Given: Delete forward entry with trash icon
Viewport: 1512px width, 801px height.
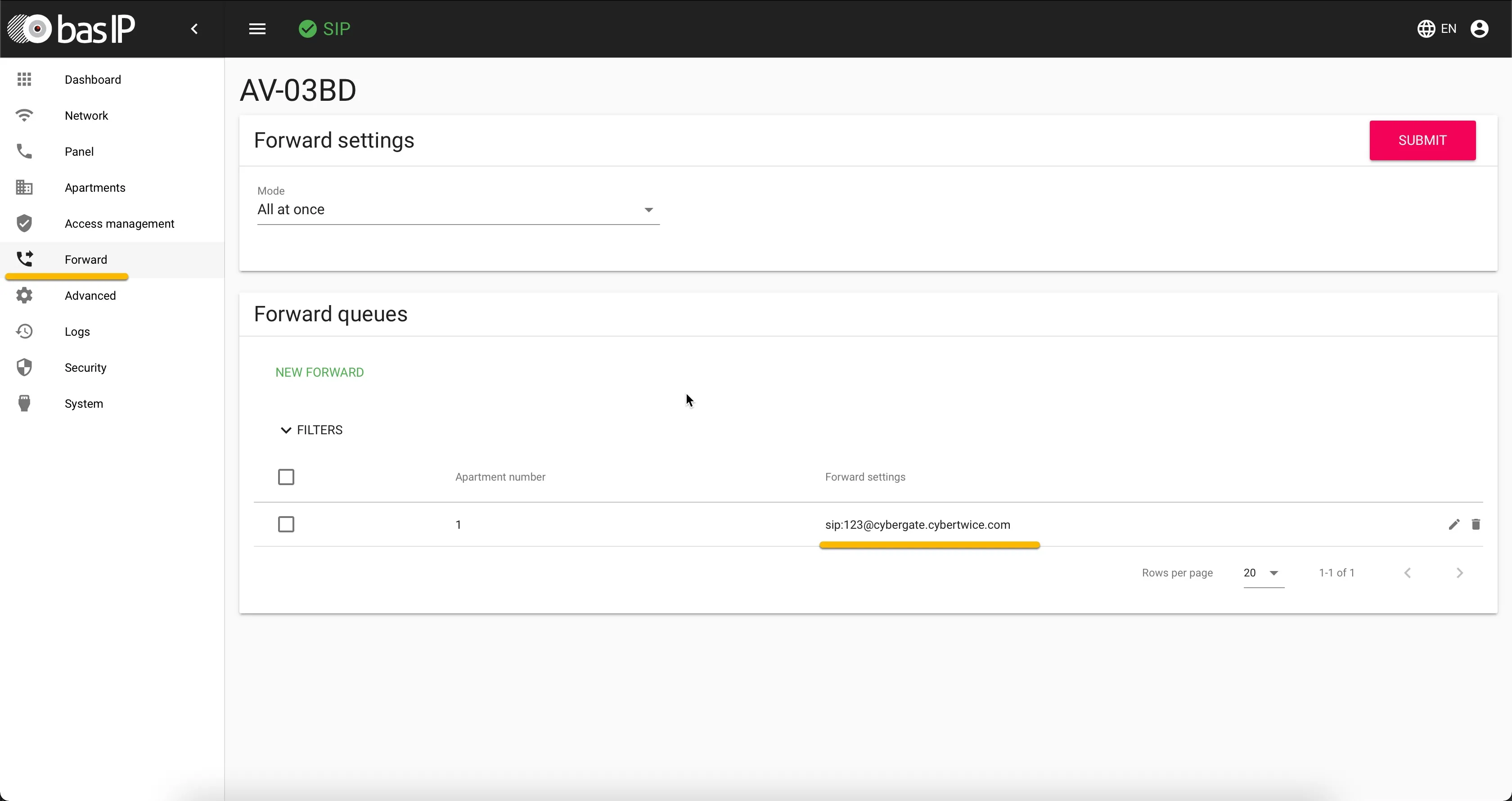Looking at the screenshot, I should 1476,525.
